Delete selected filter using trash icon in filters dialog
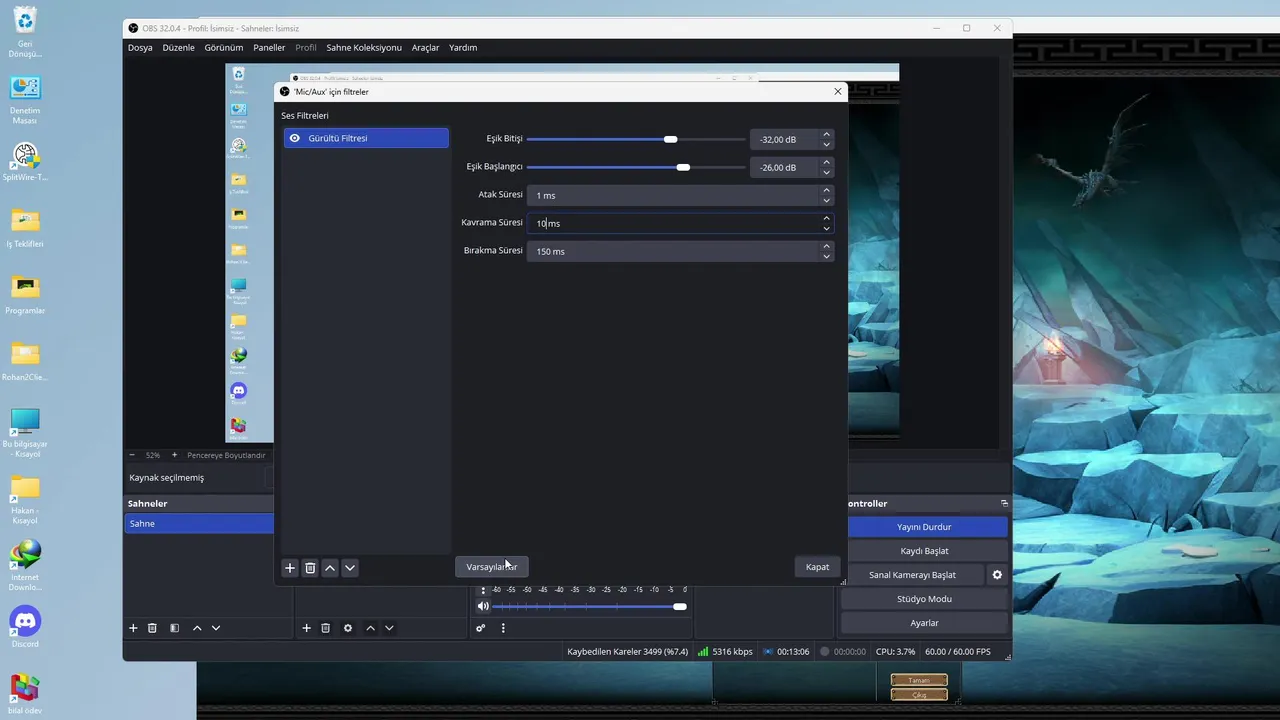This screenshot has width=1280, height=720. (310, 568)
